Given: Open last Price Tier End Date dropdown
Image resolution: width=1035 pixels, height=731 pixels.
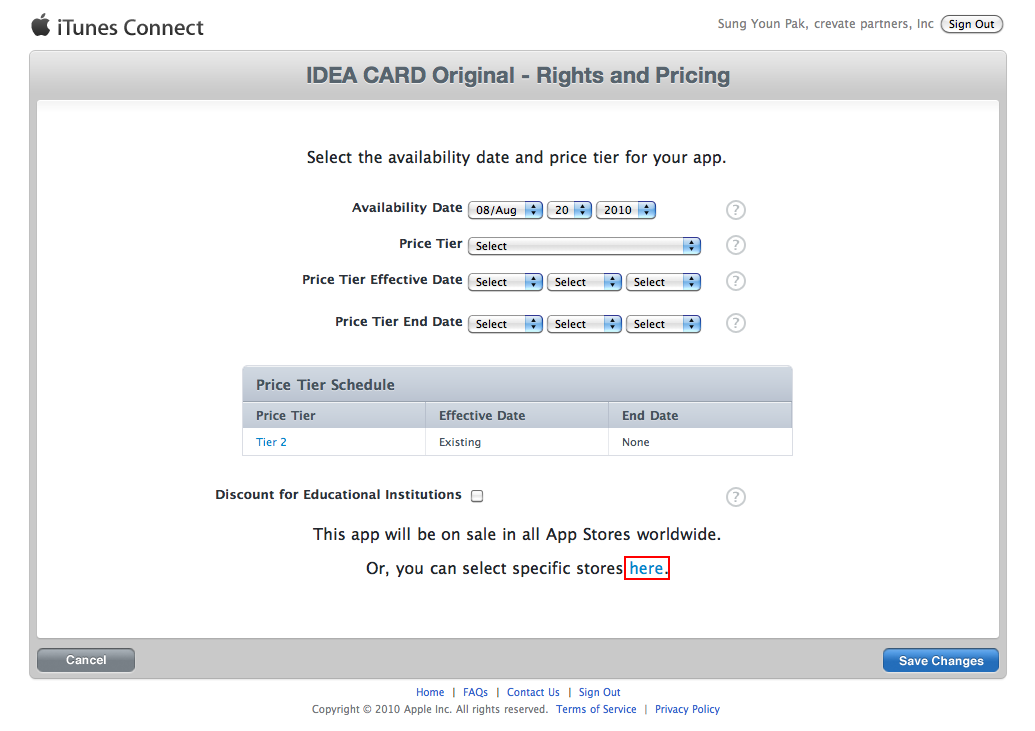Looking at the screenshot, I should point(663,324).
